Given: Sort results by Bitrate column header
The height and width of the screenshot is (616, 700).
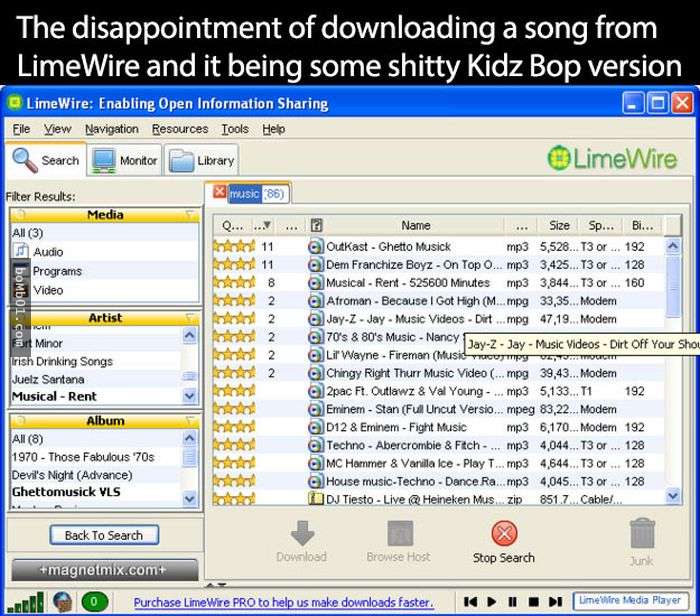Looking at the screenshot, I should pyautogui.click(x=642, y=225).
